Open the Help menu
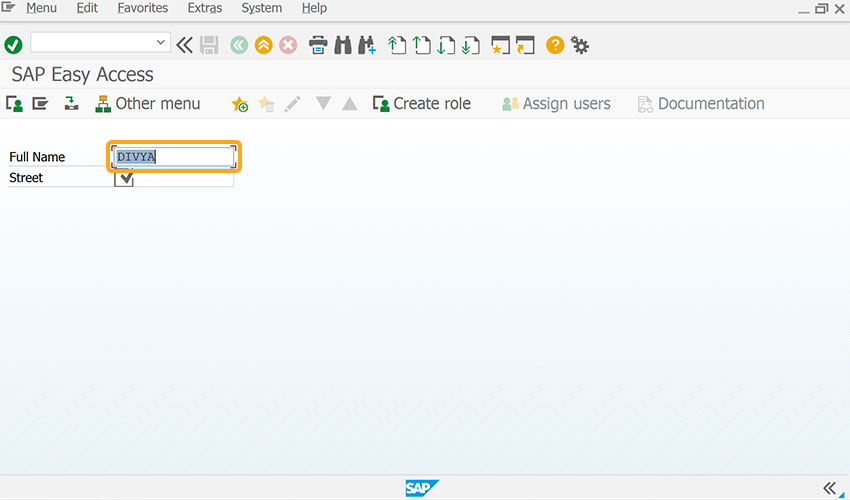The height and width of the screenshot is (500, 850). point(314,8)
